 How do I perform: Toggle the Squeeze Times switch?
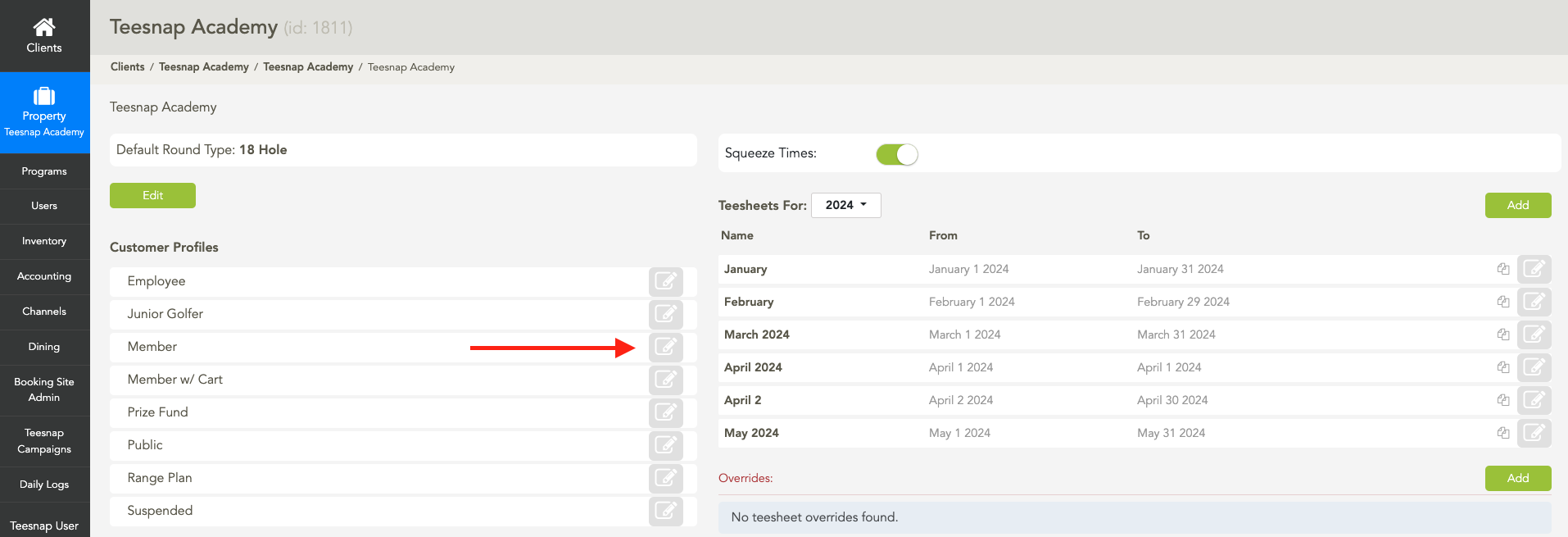click(897, 154)
